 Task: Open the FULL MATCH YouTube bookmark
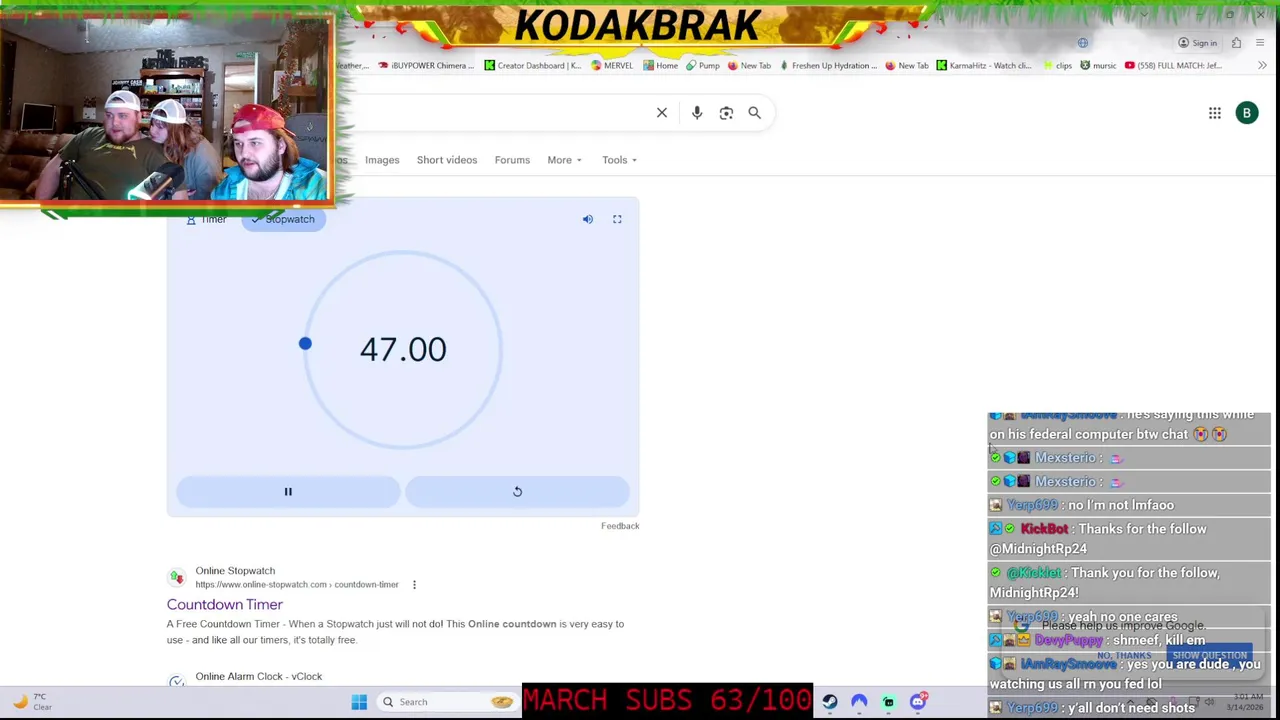click(1173, 66)
